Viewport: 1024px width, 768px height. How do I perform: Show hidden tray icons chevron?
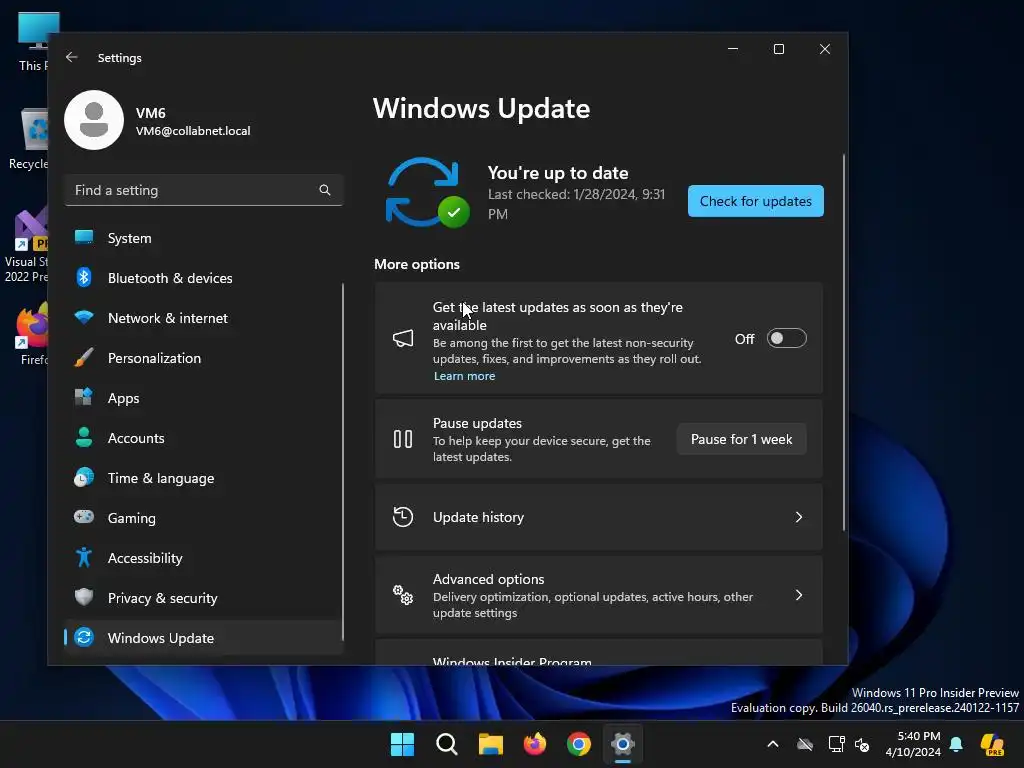pos(773,744)
